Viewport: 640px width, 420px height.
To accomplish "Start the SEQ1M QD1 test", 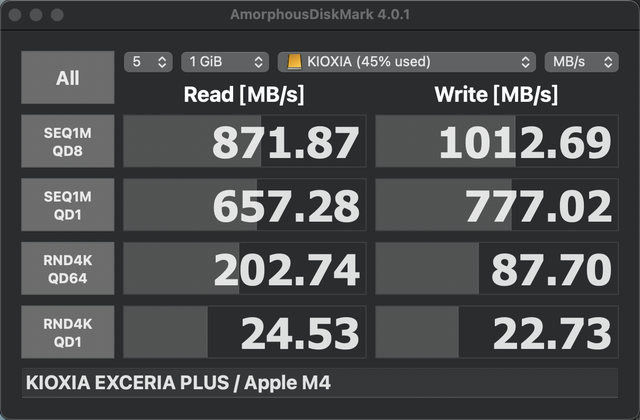I will (67, 205).
